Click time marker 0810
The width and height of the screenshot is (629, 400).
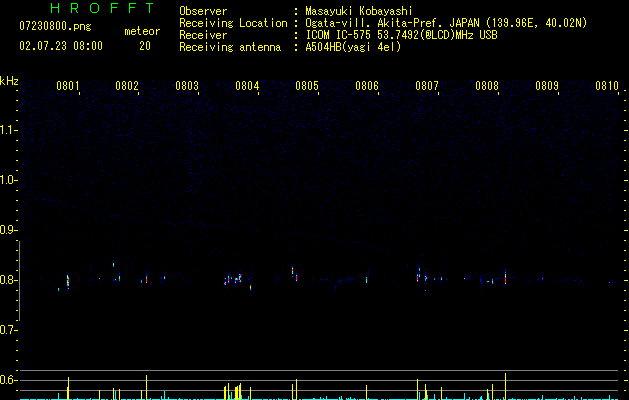click(x=607, y=86)
